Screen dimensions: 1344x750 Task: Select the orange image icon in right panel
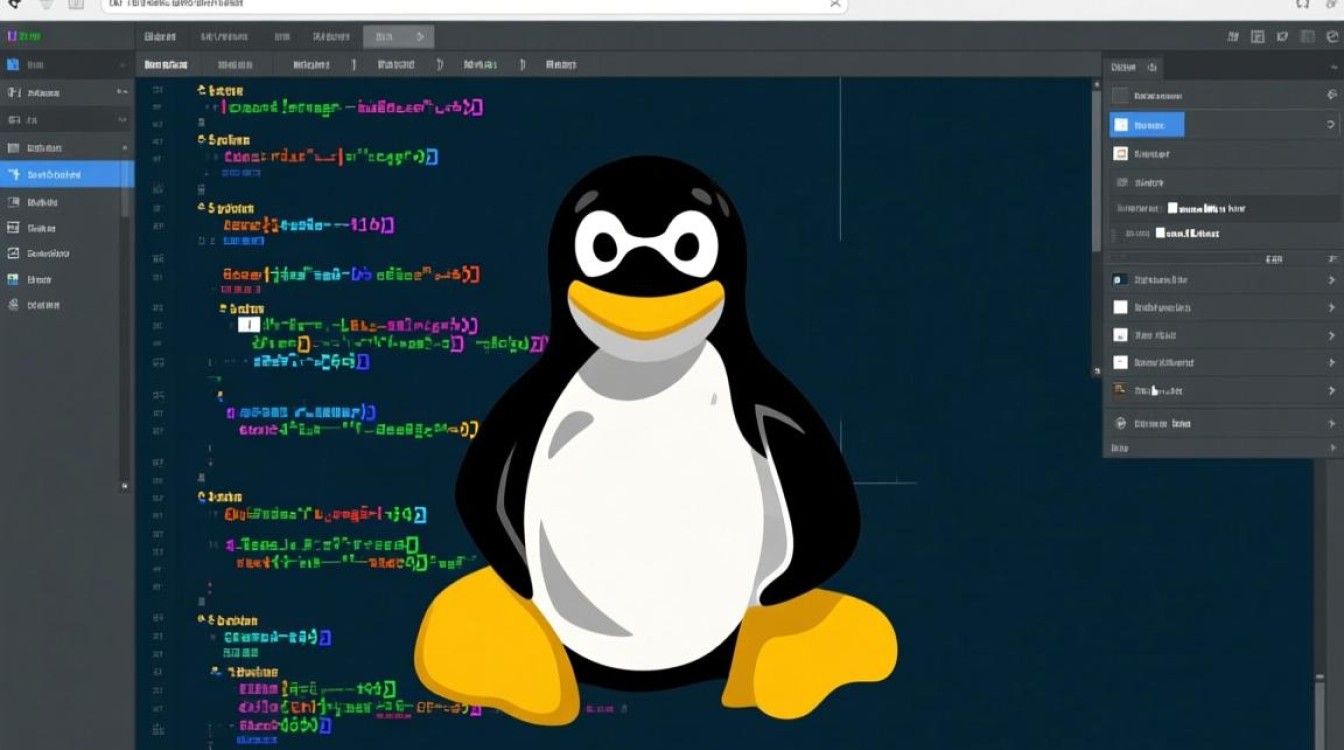1120,152
